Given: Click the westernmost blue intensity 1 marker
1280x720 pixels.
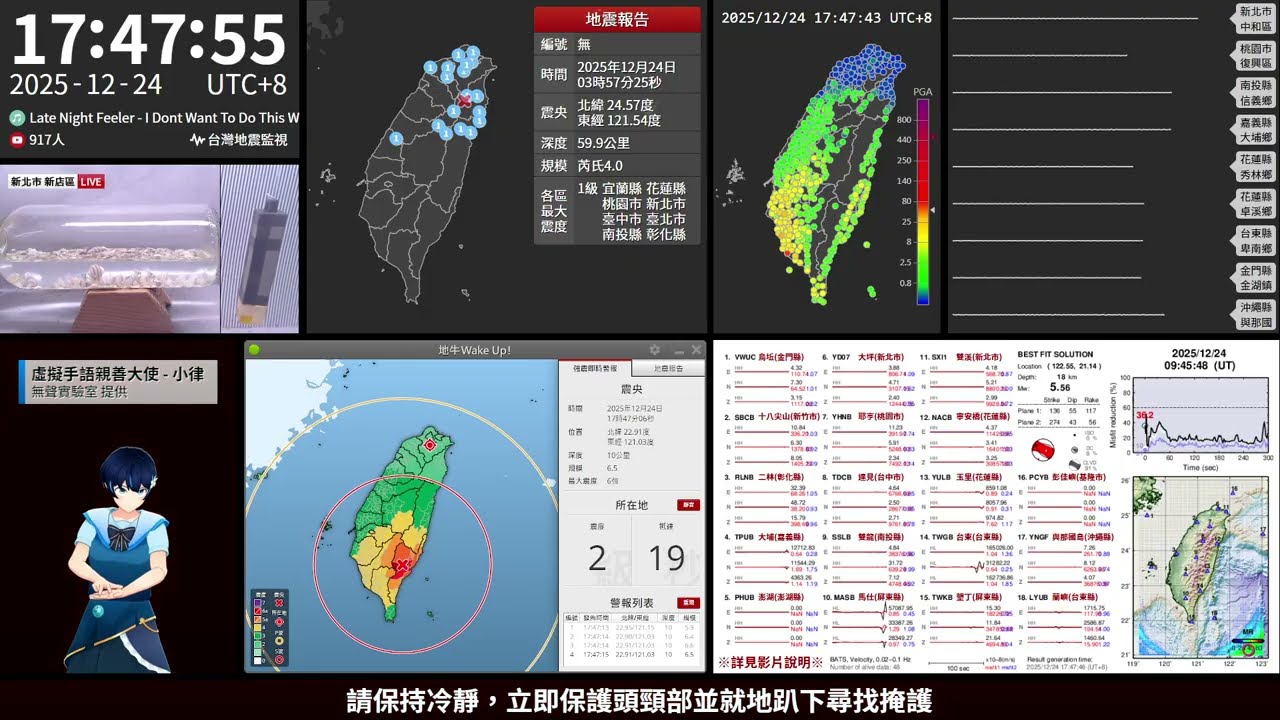Looking at the screenshot, I should coord(396,138).
